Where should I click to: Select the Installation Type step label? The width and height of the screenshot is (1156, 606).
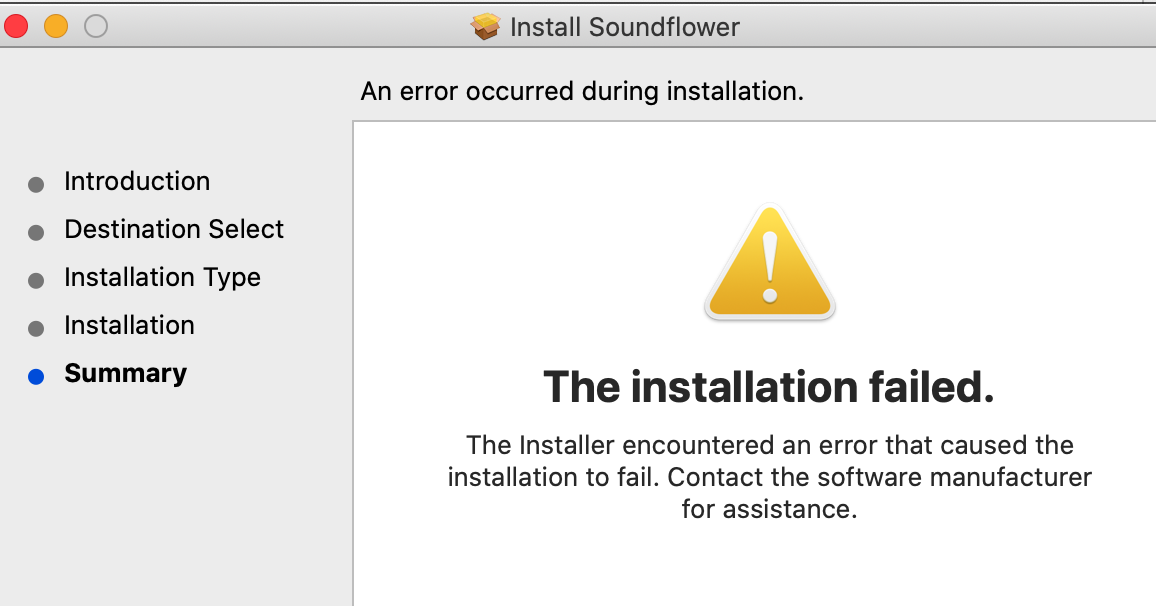tap(162, 277)
